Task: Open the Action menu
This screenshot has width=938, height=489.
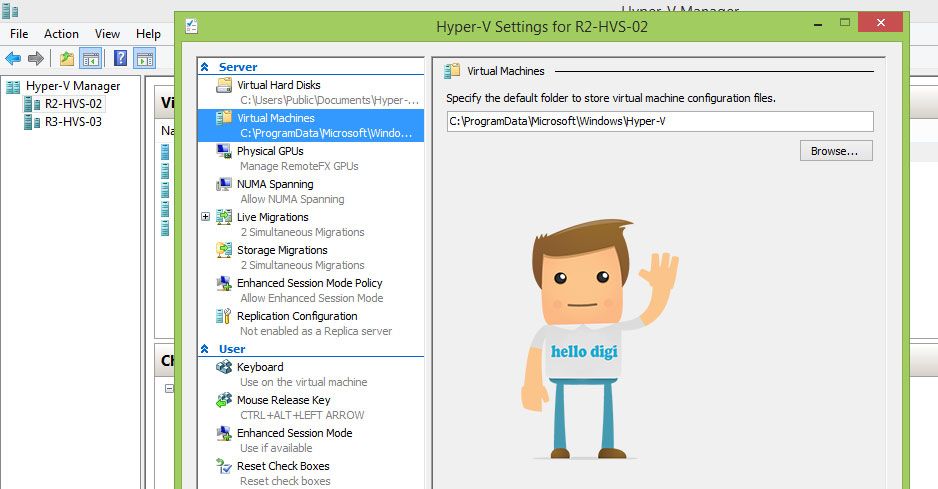Action: click(61, 34)
